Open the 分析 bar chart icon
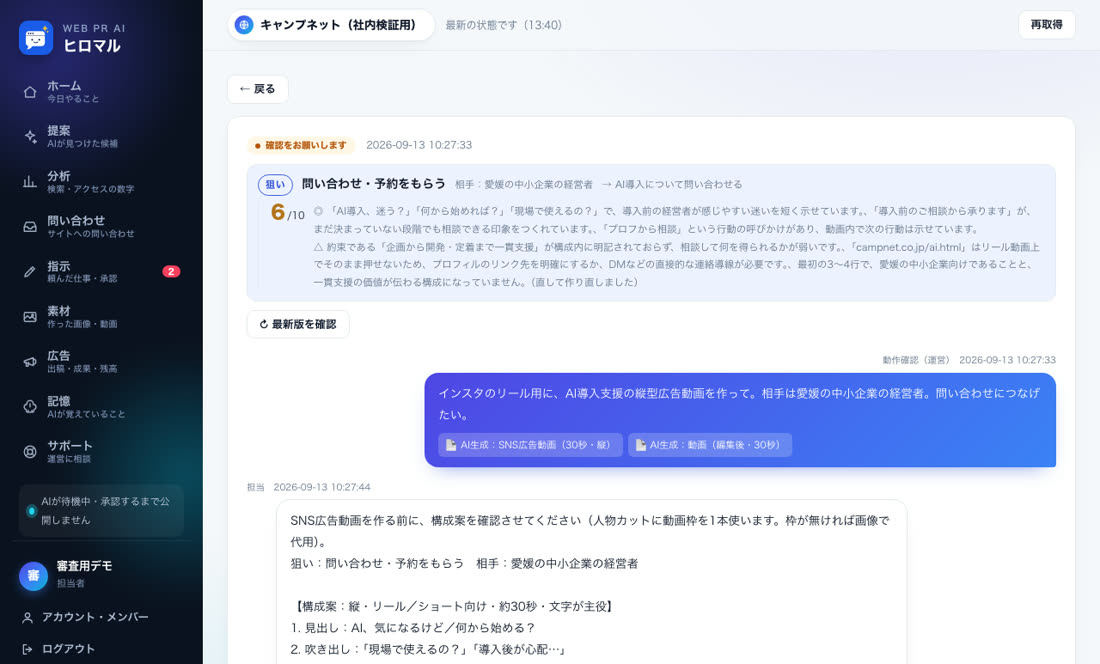Screen dimensions: 1100x664 coord(30,182)
